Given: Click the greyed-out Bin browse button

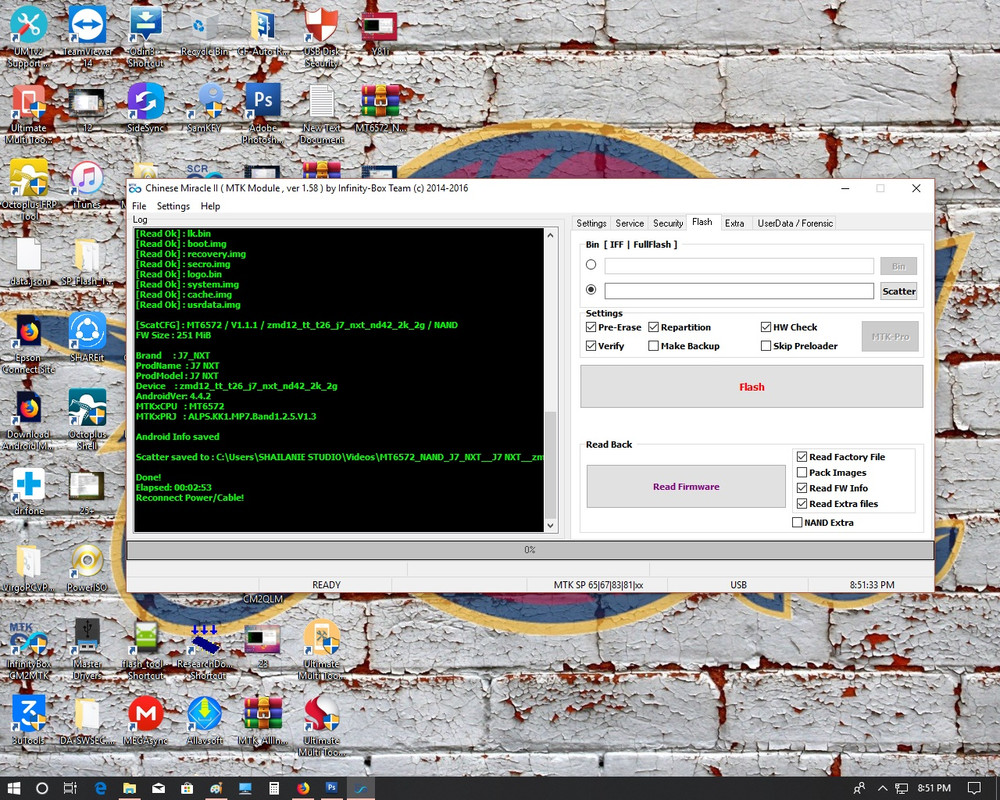Looking at the screenshot, I should 899,266.
